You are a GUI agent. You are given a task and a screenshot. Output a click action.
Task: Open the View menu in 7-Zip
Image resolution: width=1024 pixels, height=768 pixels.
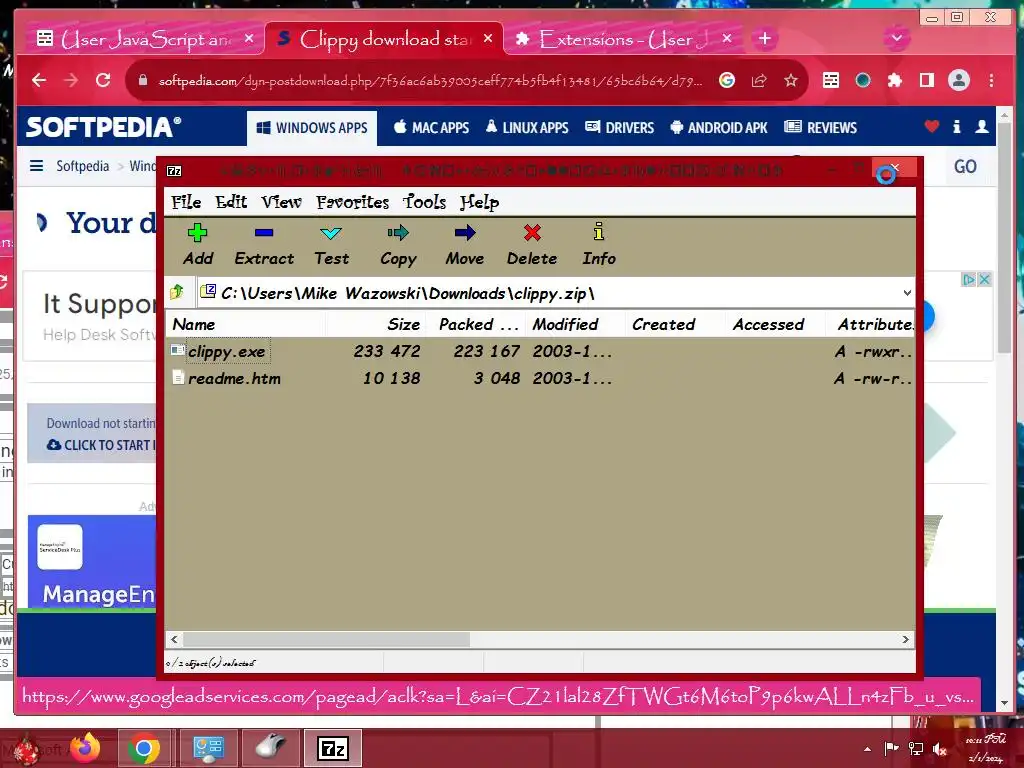tap(281, 202)
